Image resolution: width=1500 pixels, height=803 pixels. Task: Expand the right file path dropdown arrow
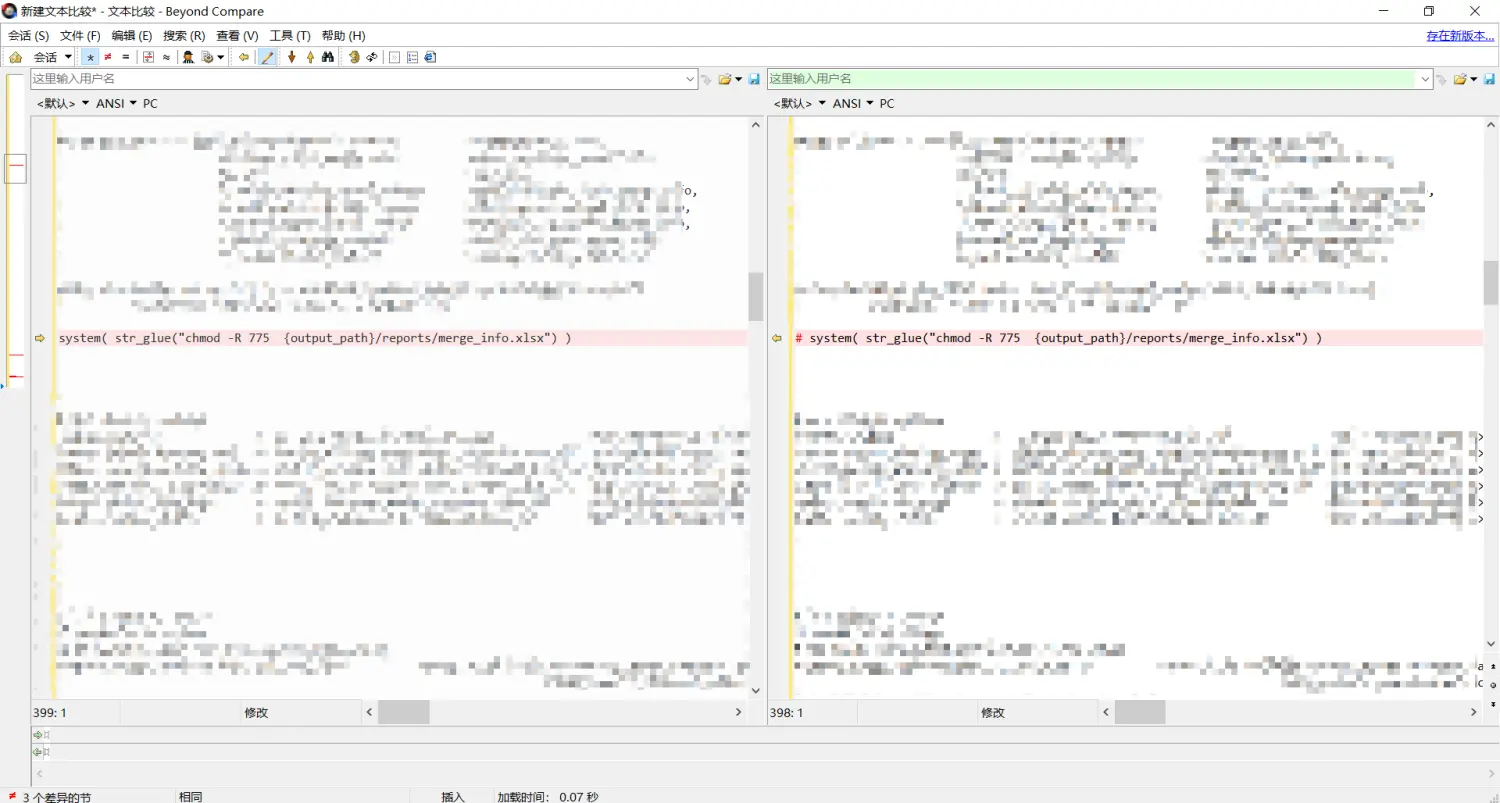coord(1425,79)
